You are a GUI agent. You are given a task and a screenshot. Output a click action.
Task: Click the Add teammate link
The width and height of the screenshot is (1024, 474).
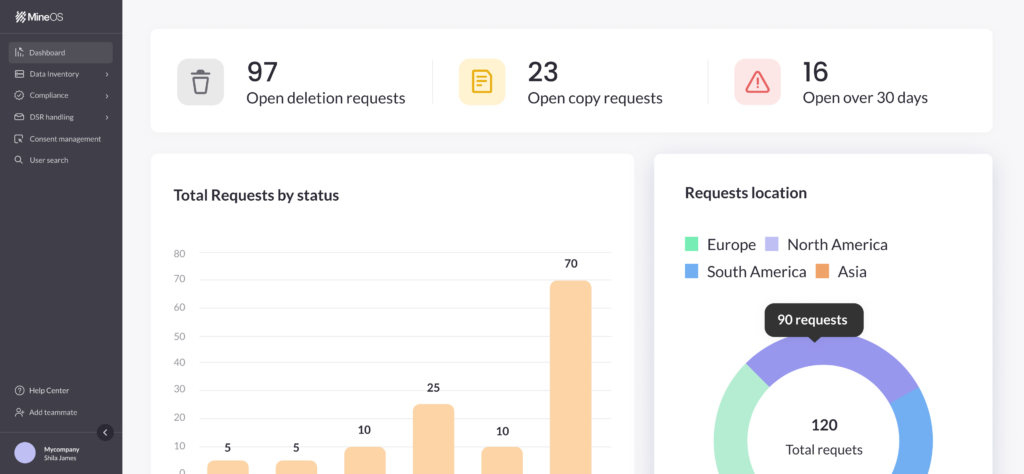pyautogui.click(x=53, y=412)
